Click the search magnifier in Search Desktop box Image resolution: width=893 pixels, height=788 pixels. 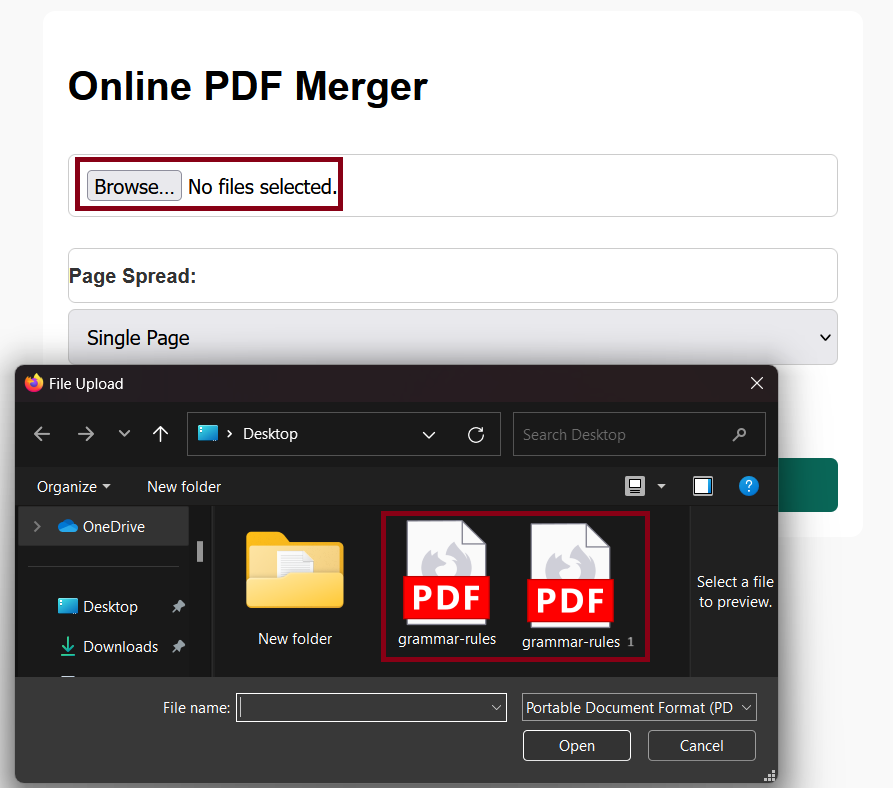pyautogui.click(x=739, y=433)
